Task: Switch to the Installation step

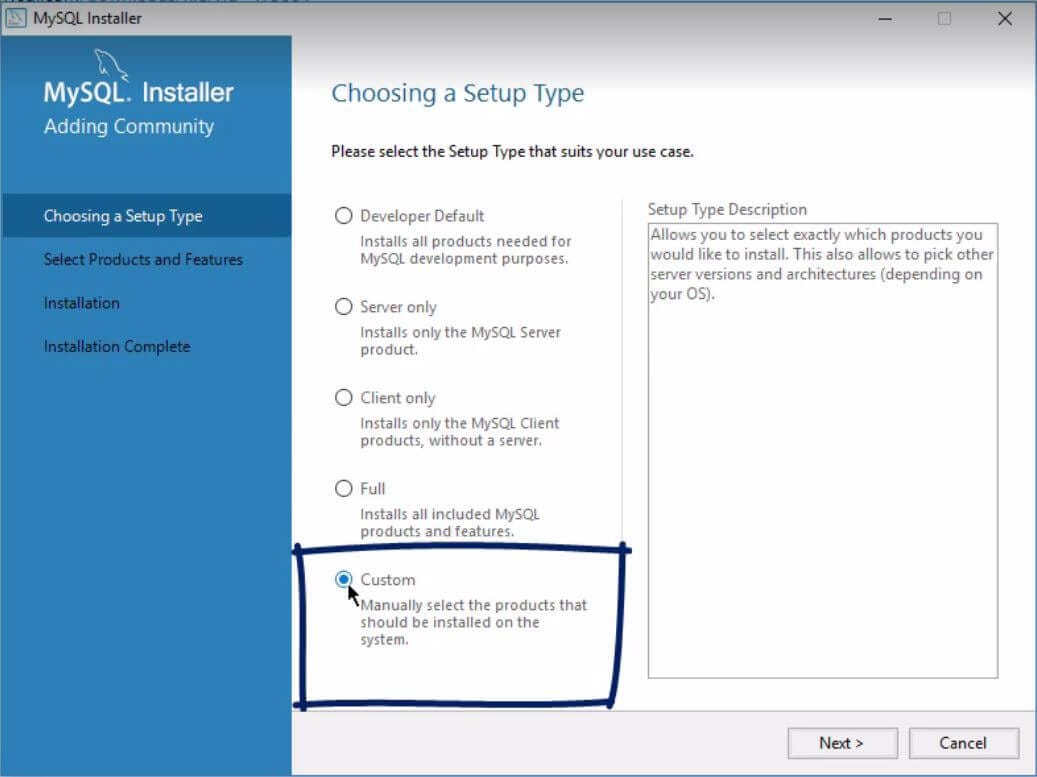Action: [x=81, y=303]
